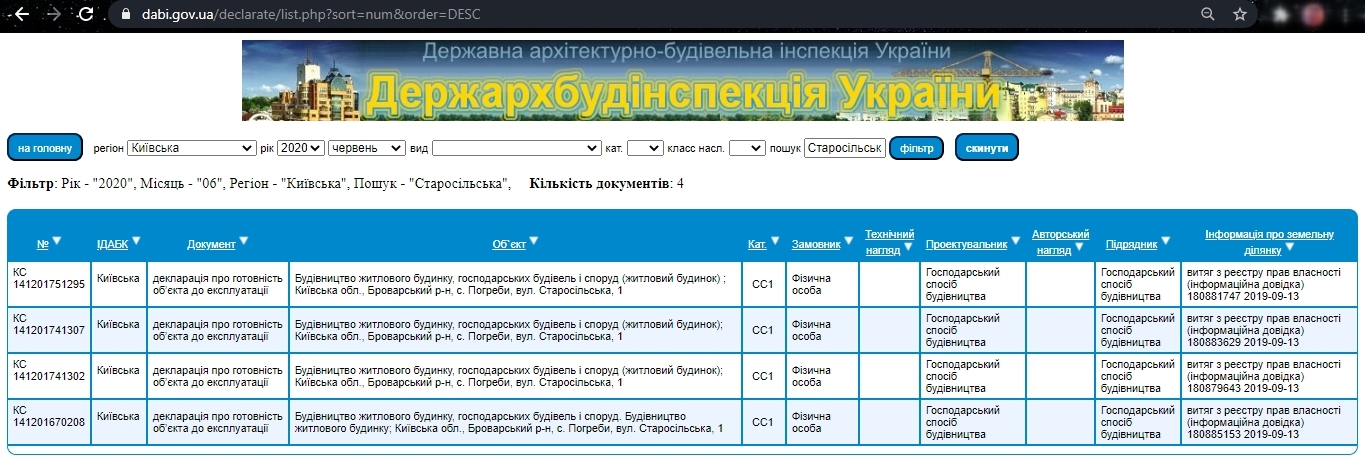Click the sort arrow next to Документ header
Image resolution: width=1365 pixels, height=460 pixels.
(x=244, y=241)
